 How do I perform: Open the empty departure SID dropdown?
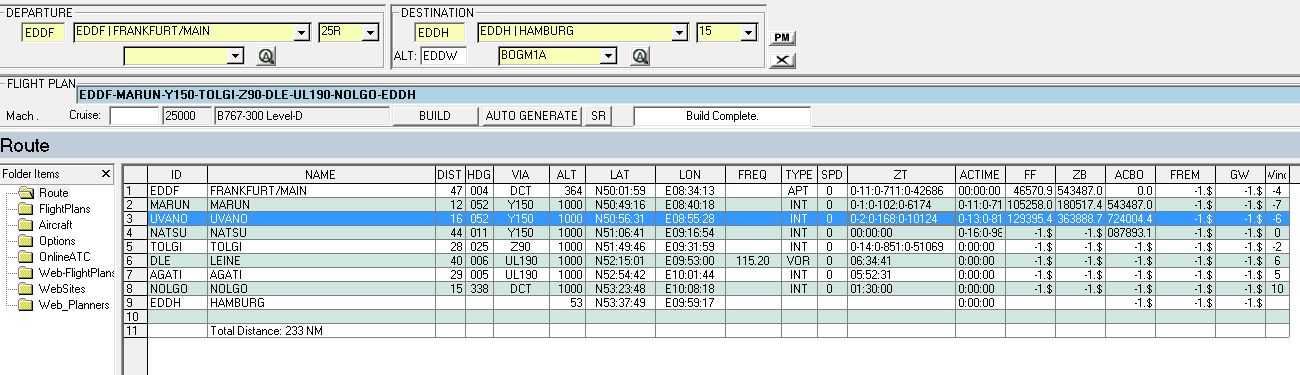(x=236, y=56)
